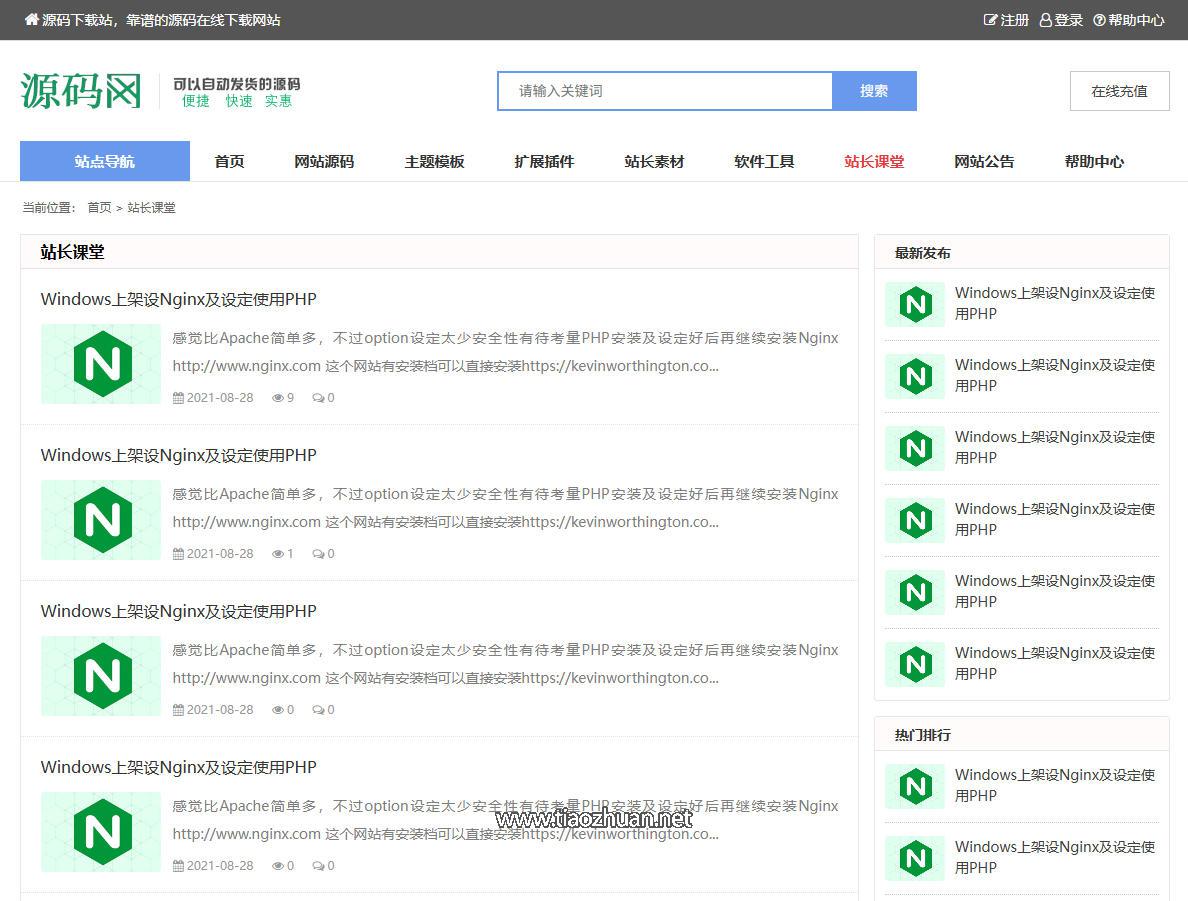The height and width of the screenshot is (901, 1188).
Task: Open 扩展插件 navigation tab
Action: click(544, 161)
